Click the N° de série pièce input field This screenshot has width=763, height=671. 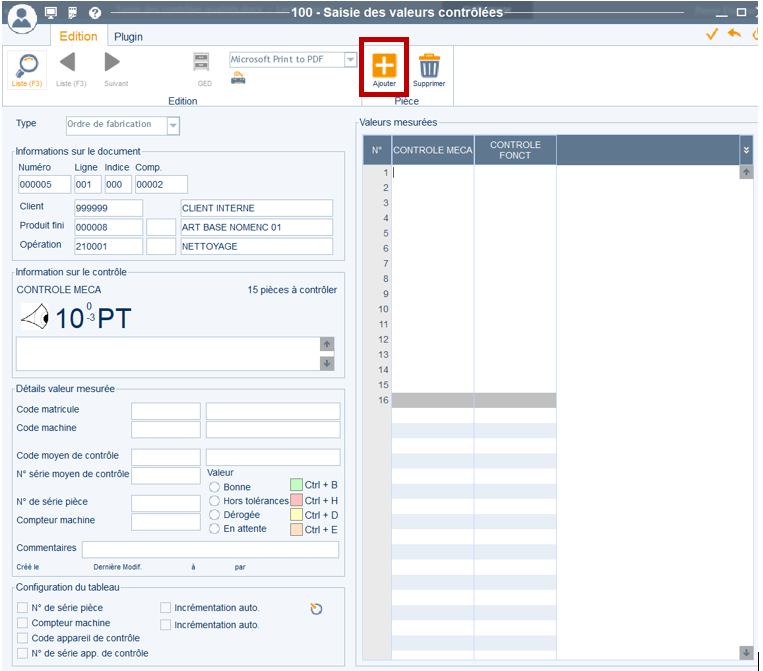pos(166,503)
